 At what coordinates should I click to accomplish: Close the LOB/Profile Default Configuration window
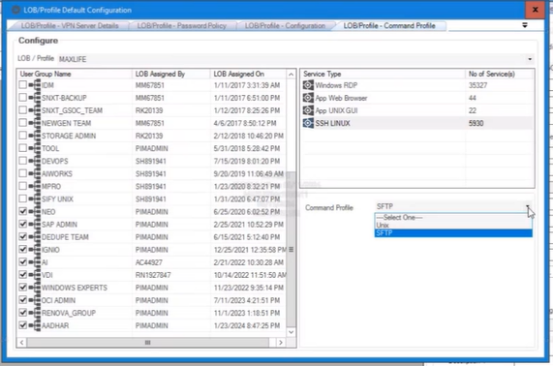coord(535,10)
